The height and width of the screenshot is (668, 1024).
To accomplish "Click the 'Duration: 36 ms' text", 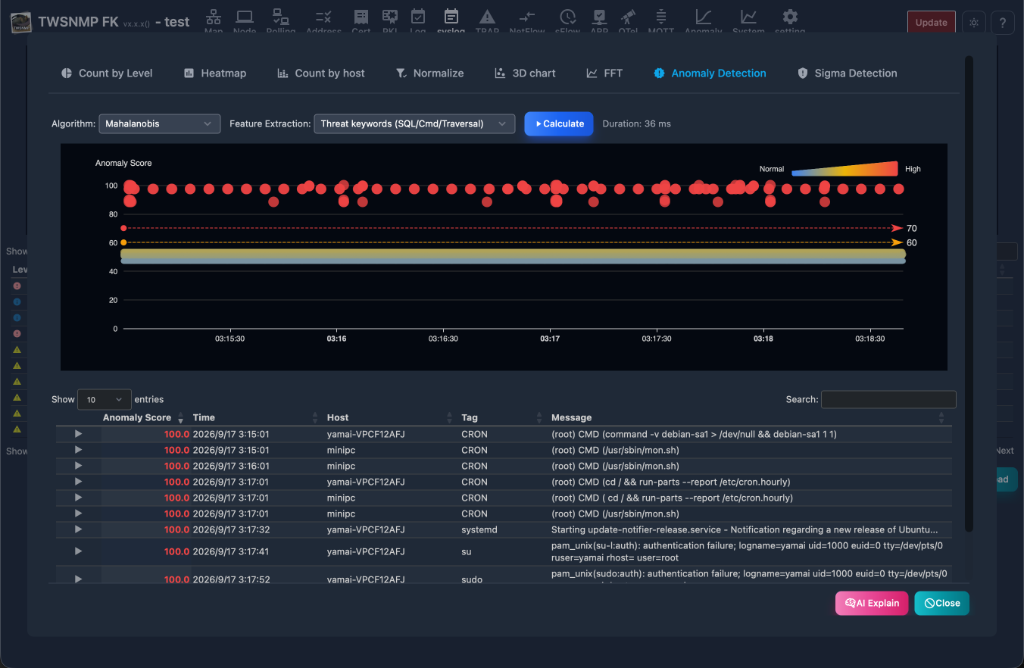I will [636, 123].
